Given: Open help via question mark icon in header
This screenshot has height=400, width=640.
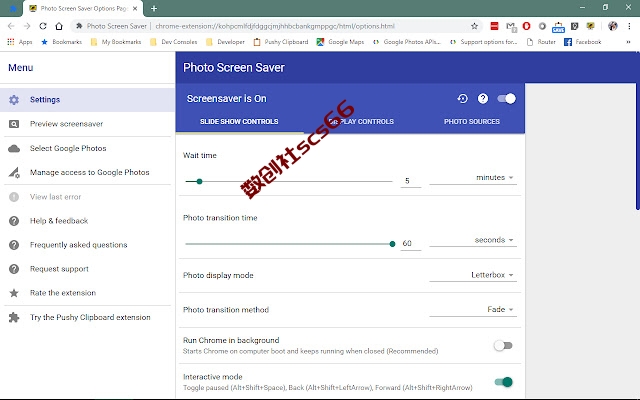Looking at the screenshot, I should 483,98.
